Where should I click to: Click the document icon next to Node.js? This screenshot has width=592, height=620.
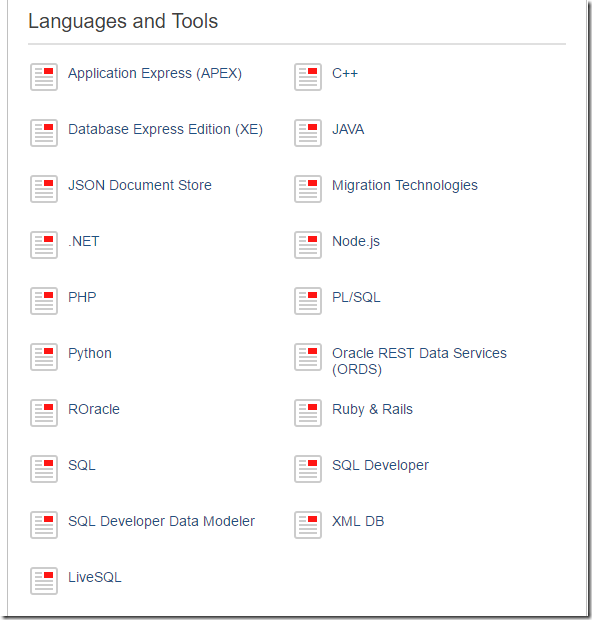click(308, 245)
